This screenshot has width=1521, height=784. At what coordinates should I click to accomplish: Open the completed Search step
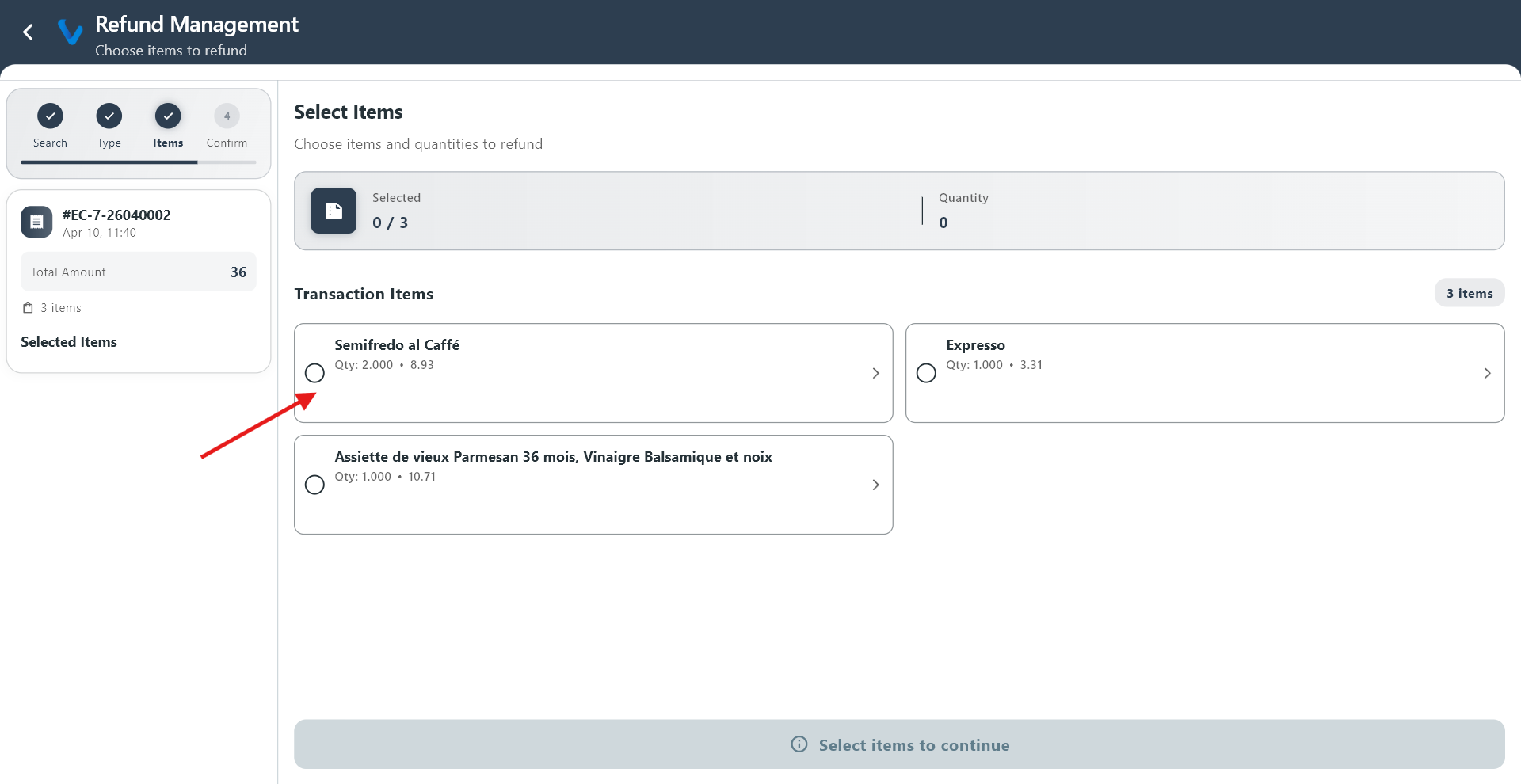50,116
